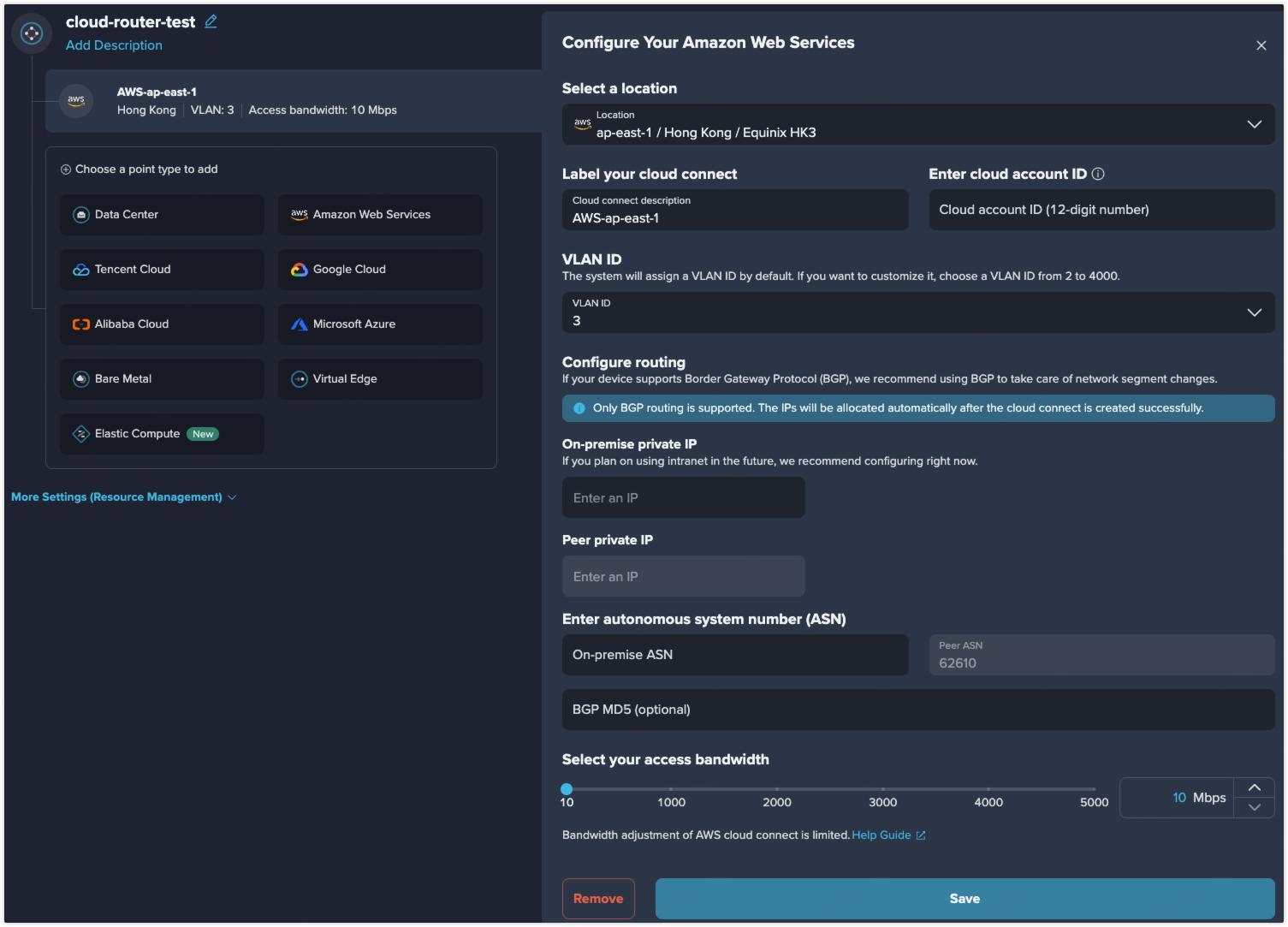Expand More Settings (Resource Management)
Viewport: 1288px width, 927px height.
pos(124,497)
